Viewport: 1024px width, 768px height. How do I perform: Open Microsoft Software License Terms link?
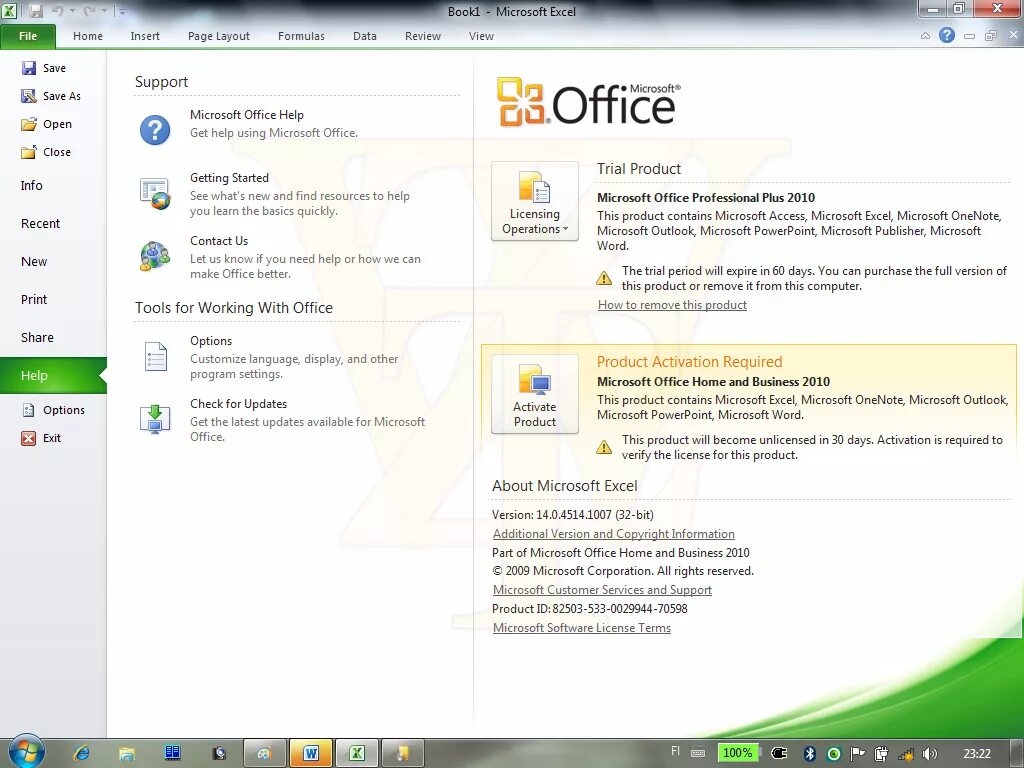click(581, 628)
